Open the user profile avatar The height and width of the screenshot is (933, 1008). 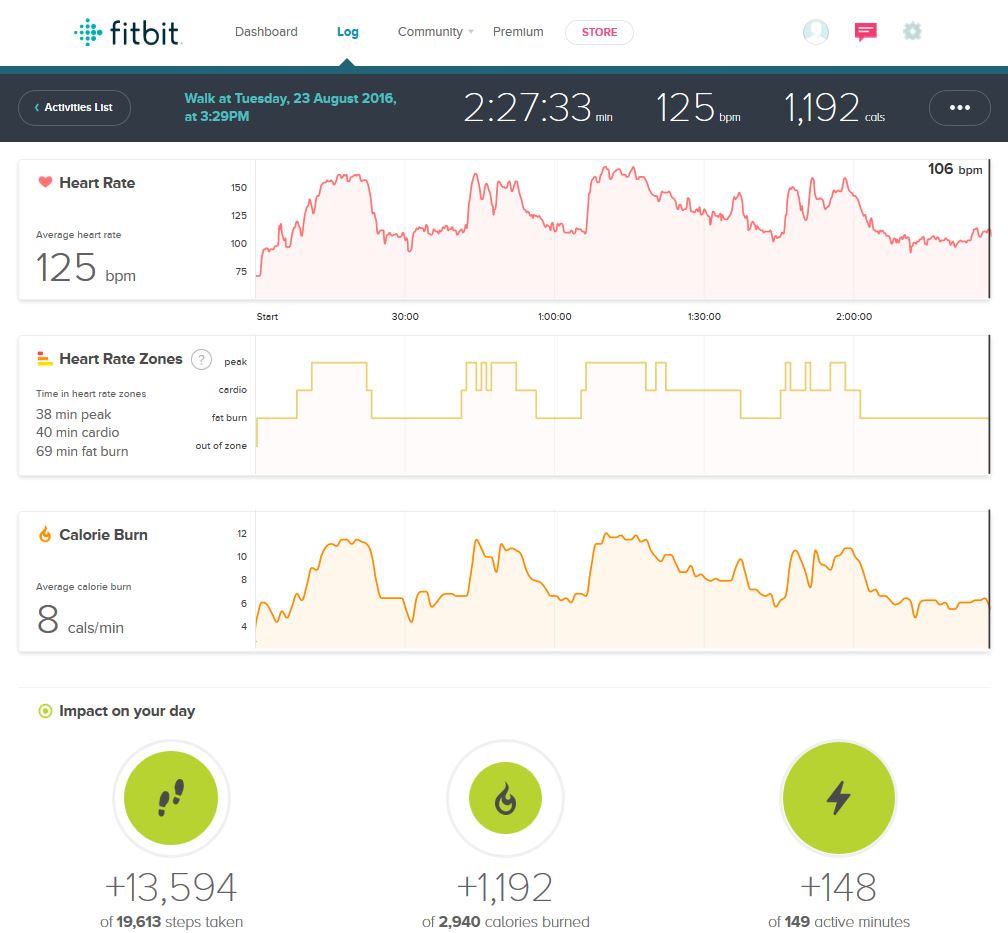click(x=816, y=32)
